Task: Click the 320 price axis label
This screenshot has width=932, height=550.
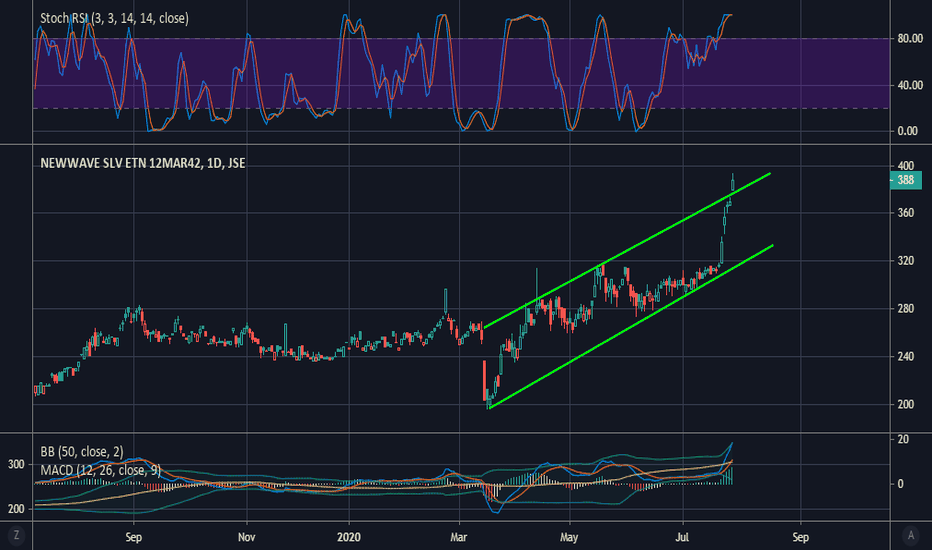Action: (906, 261)
